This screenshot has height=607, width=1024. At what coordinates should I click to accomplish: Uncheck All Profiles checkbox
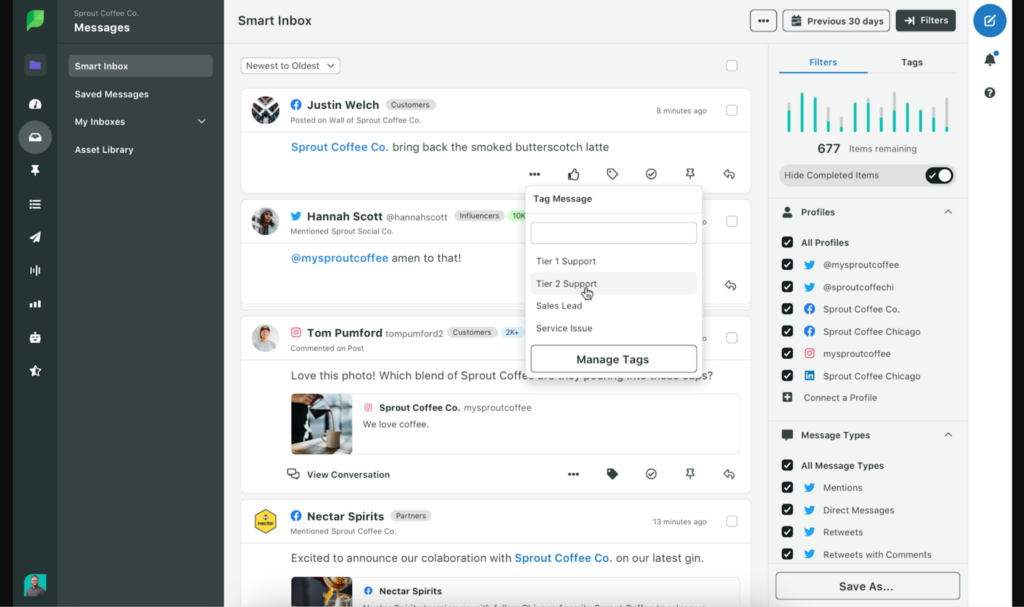pos(787,242)
